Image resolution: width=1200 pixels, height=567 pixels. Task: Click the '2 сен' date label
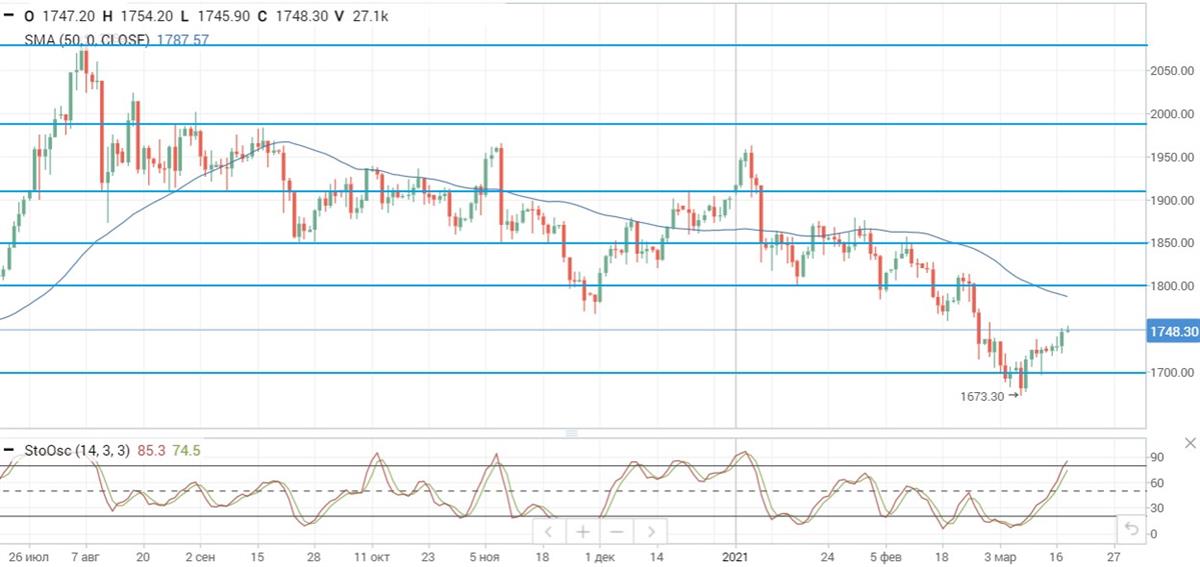click(199, 555)
